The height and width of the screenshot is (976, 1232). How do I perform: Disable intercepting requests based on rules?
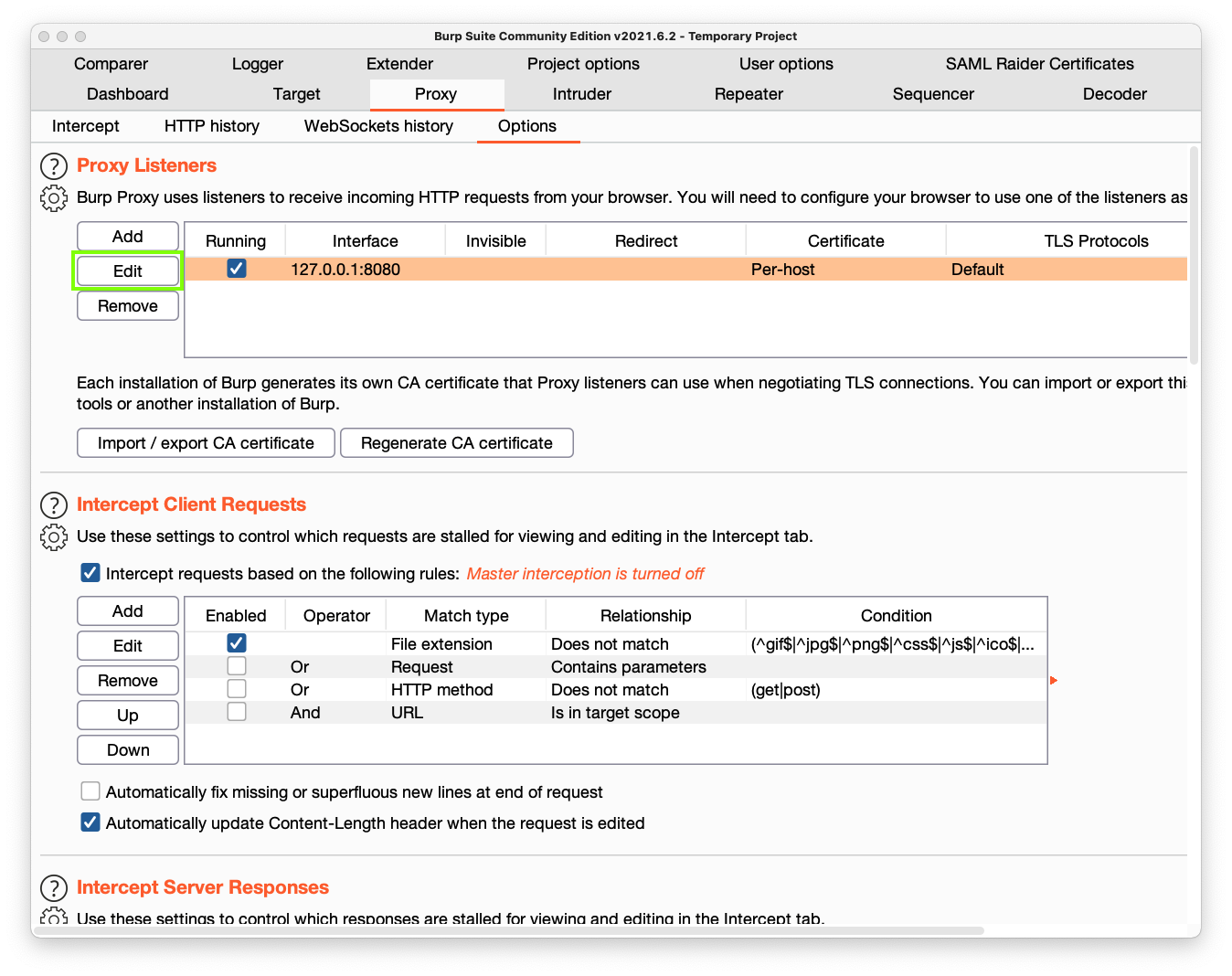pyautogui.click(x=90, y=573)
